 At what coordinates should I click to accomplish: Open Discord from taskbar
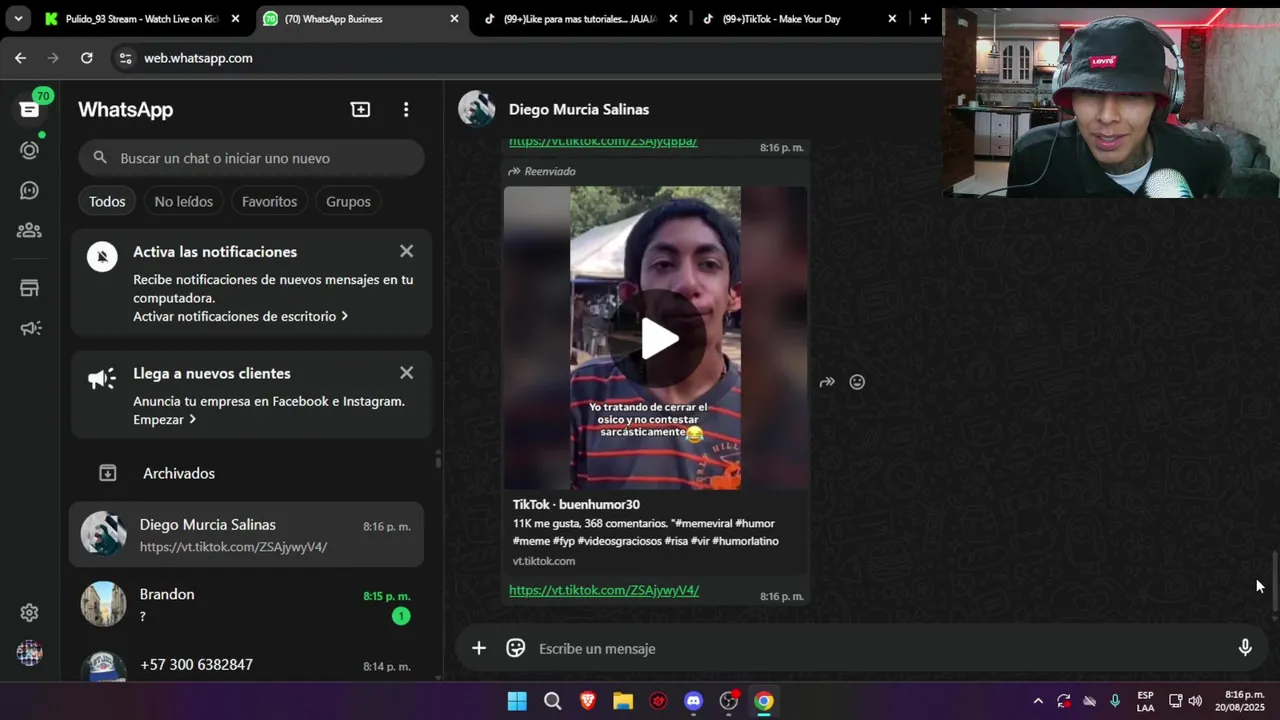(694, 701)
